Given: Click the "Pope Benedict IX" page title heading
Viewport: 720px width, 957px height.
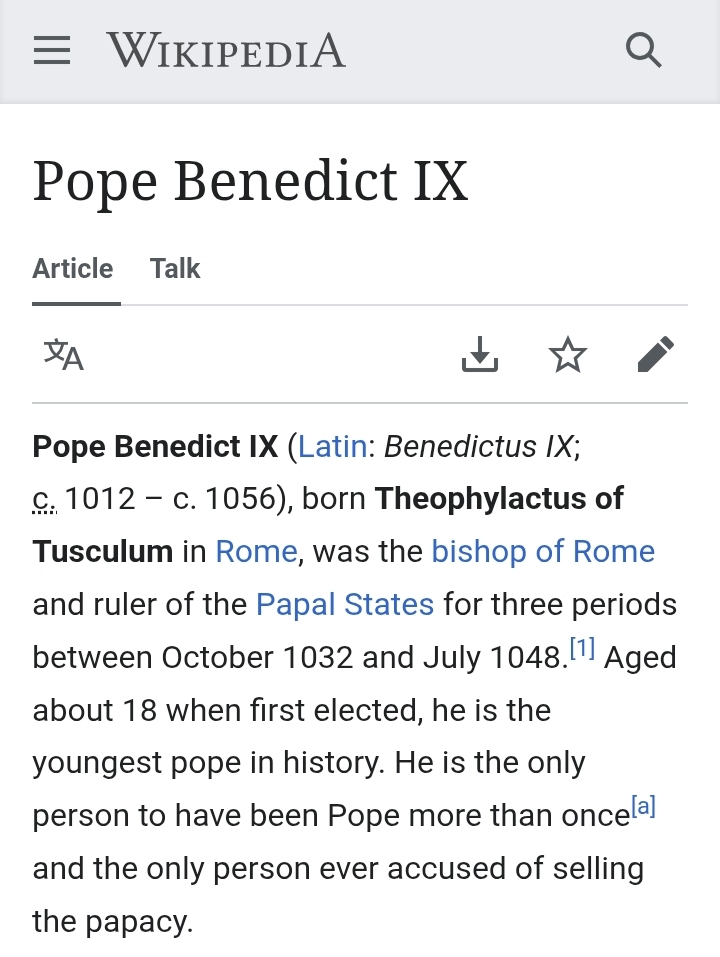Looking at the screenshot, I should 250,181.
